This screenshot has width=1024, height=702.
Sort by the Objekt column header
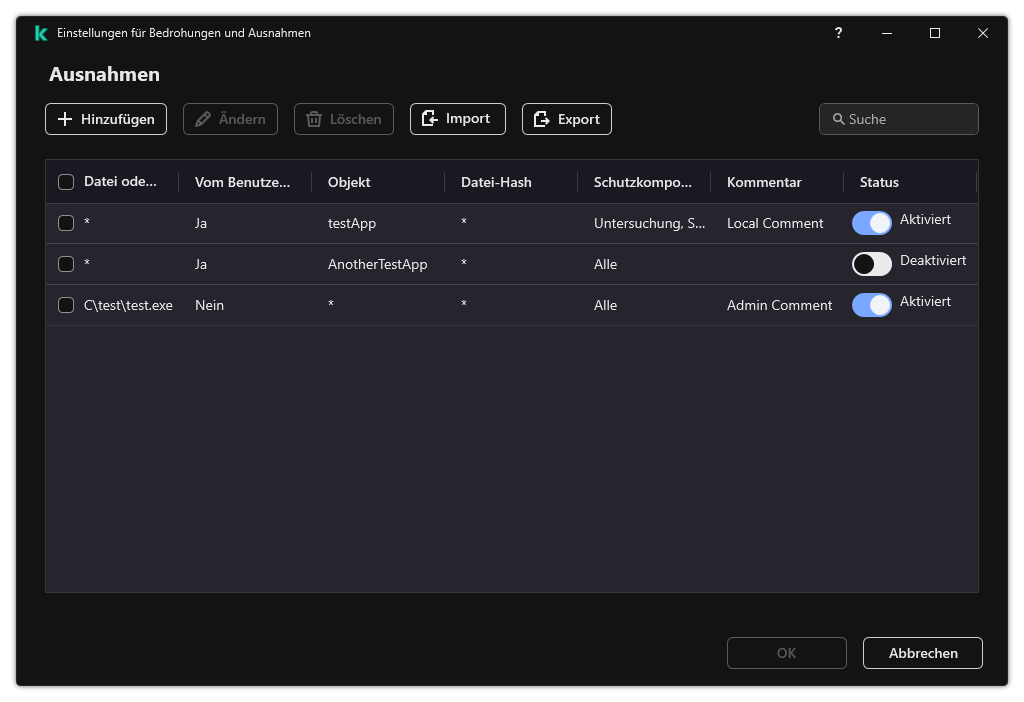(x=349, y=182)
